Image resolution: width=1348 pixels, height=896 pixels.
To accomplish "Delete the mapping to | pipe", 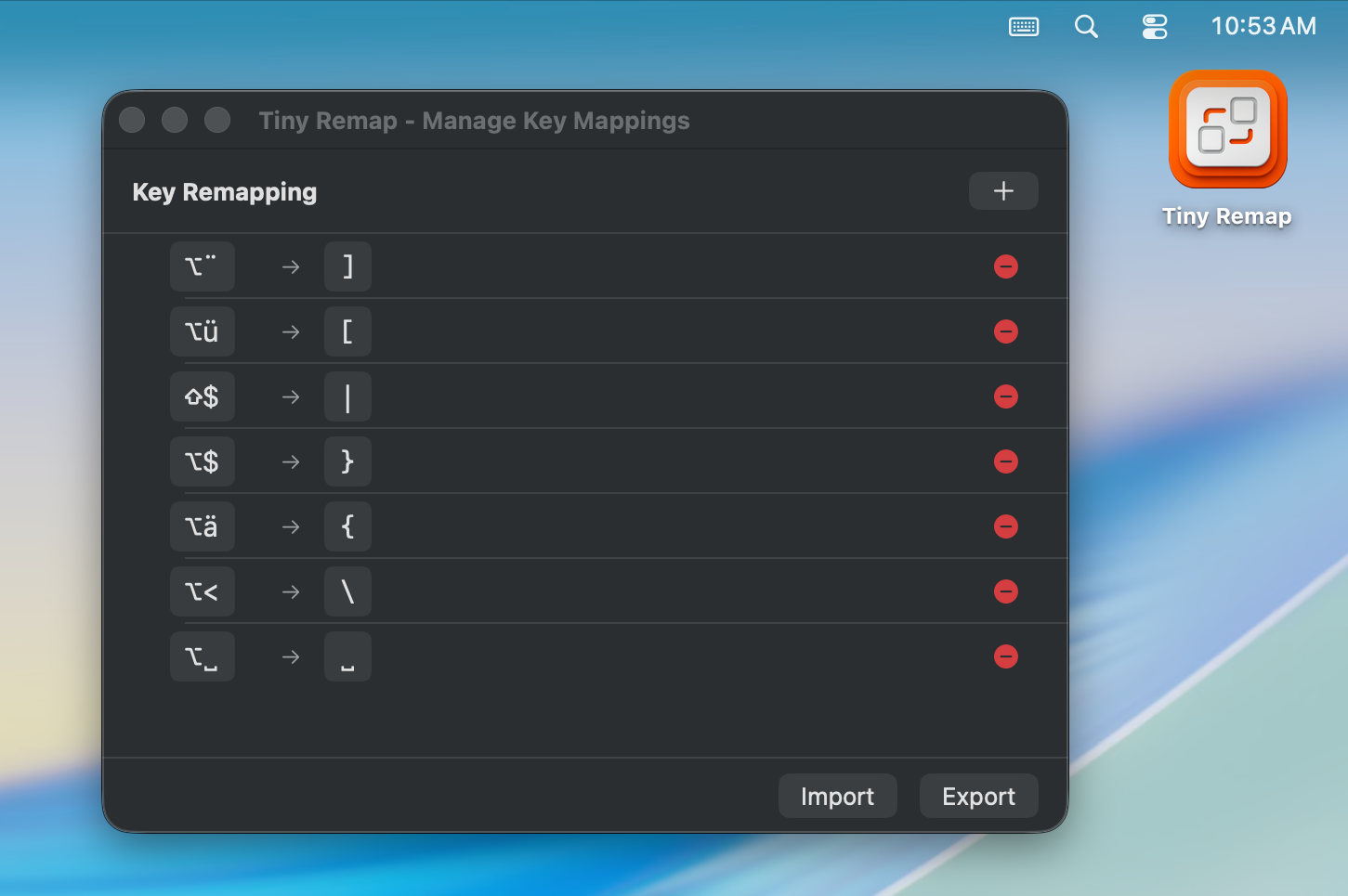I will pos(1006,396).
